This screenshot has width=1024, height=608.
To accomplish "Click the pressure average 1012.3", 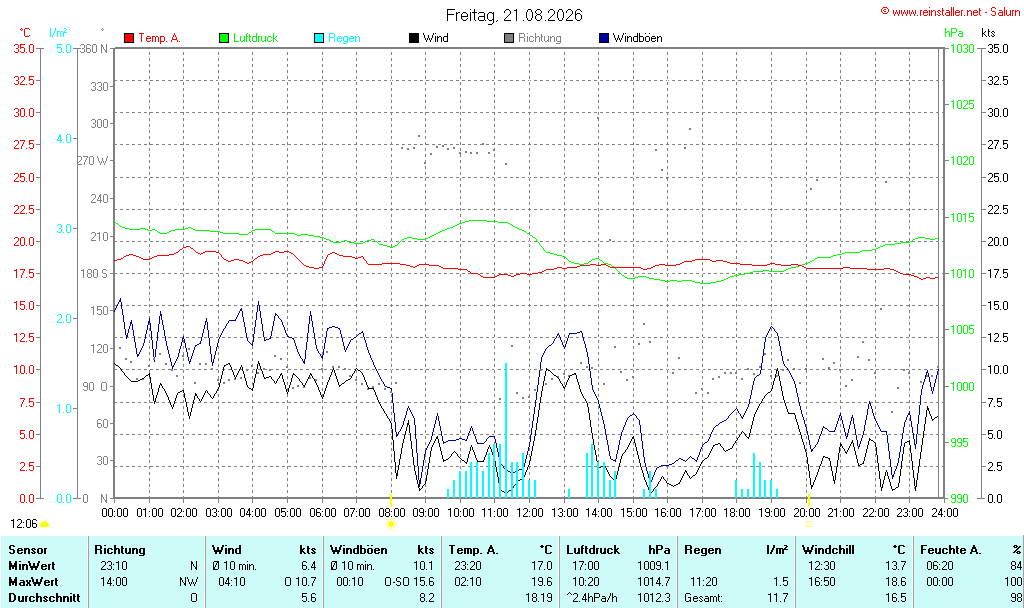I will pos(654,598).
